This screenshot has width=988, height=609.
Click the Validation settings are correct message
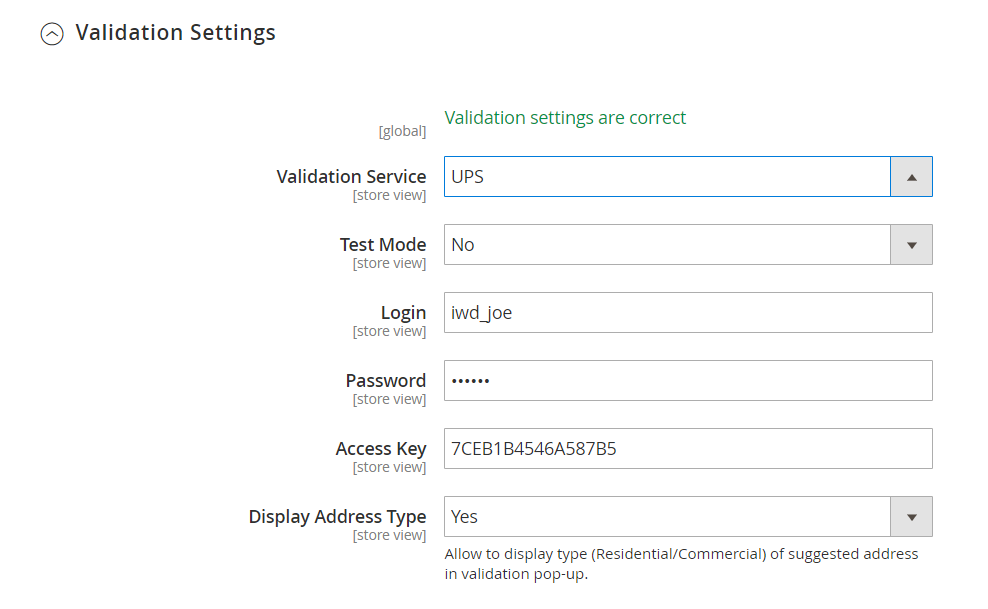(x=565, y=118)
